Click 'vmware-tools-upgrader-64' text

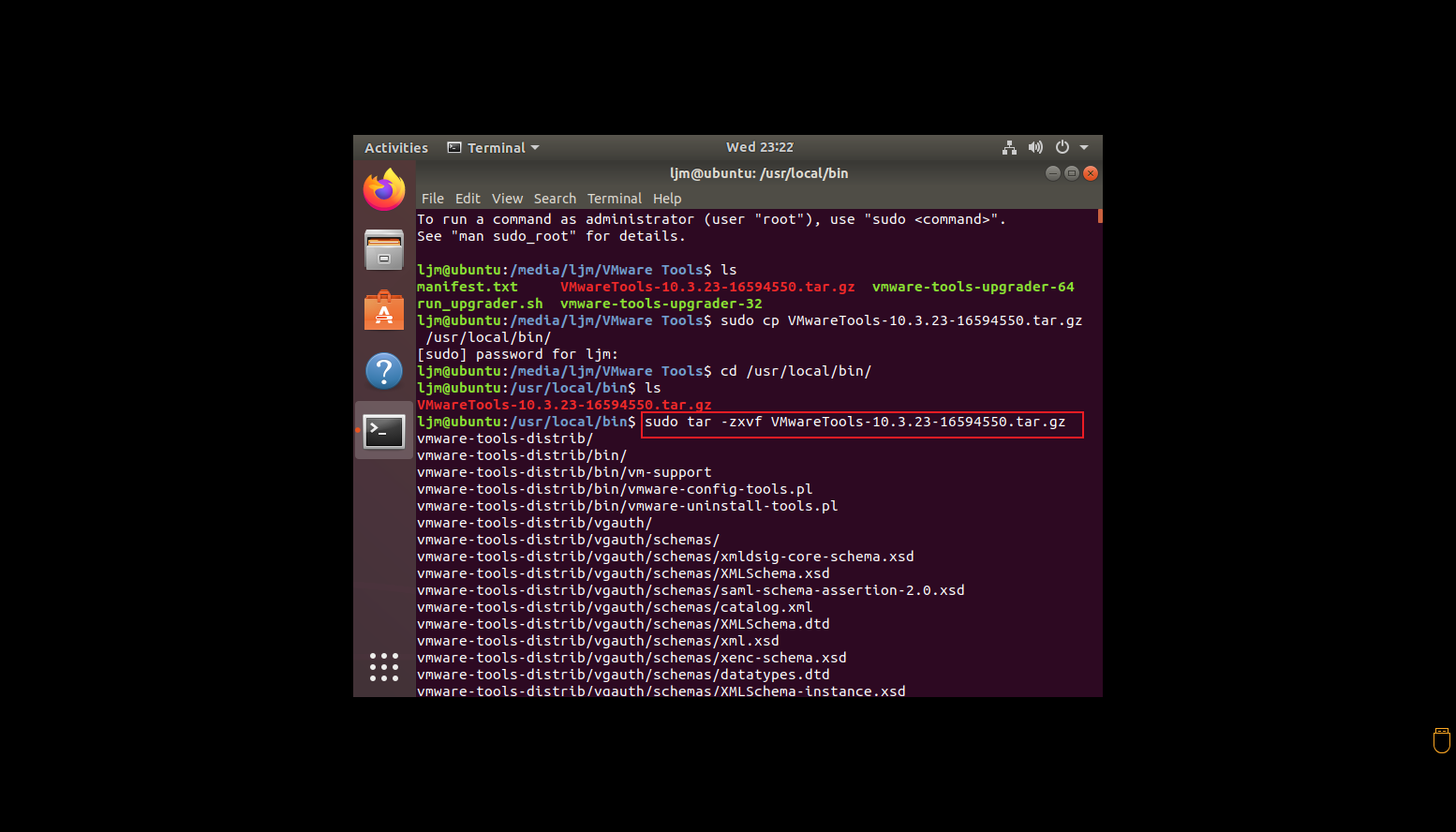pyautogui.click(x=973, y=287)
